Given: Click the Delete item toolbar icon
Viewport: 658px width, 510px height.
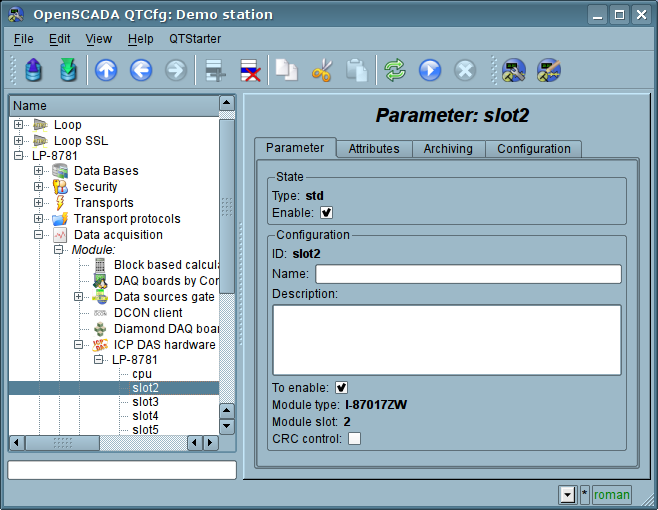Looking at the screenshot, I should [249, 70].
